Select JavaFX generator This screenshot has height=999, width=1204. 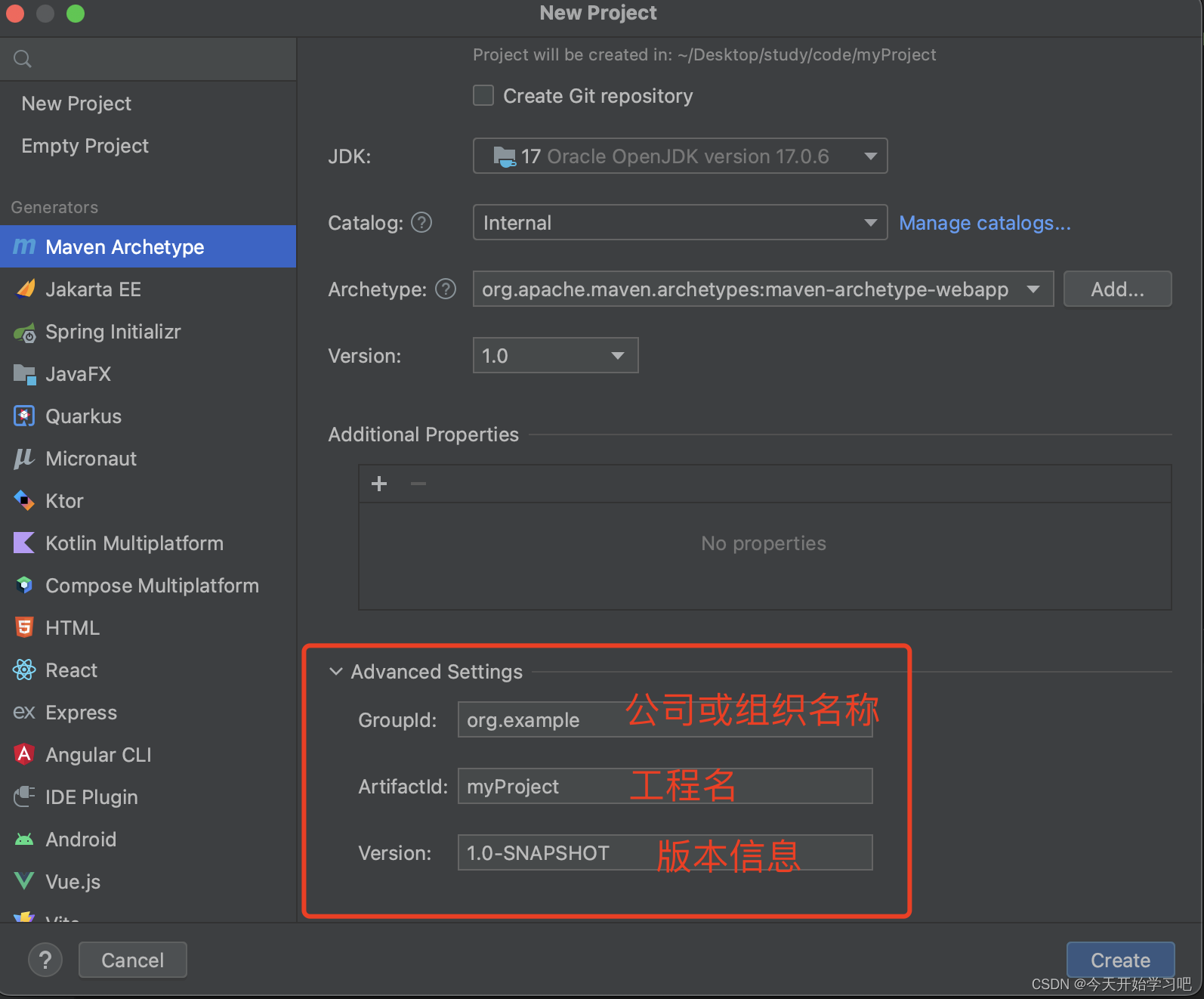click(148, 373)
